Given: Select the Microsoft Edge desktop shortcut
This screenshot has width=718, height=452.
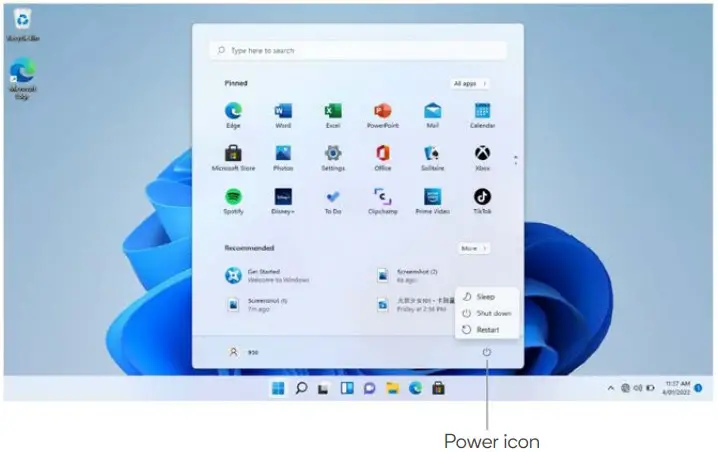Looking at the screenshot, I should [x=22, y=78].
